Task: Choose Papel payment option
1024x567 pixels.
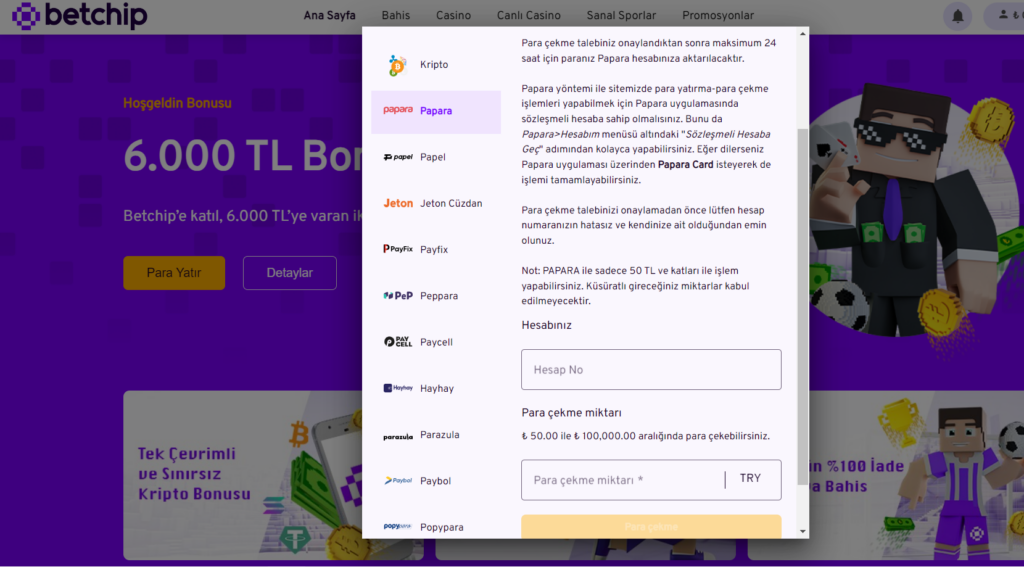Action: [436, 157]
